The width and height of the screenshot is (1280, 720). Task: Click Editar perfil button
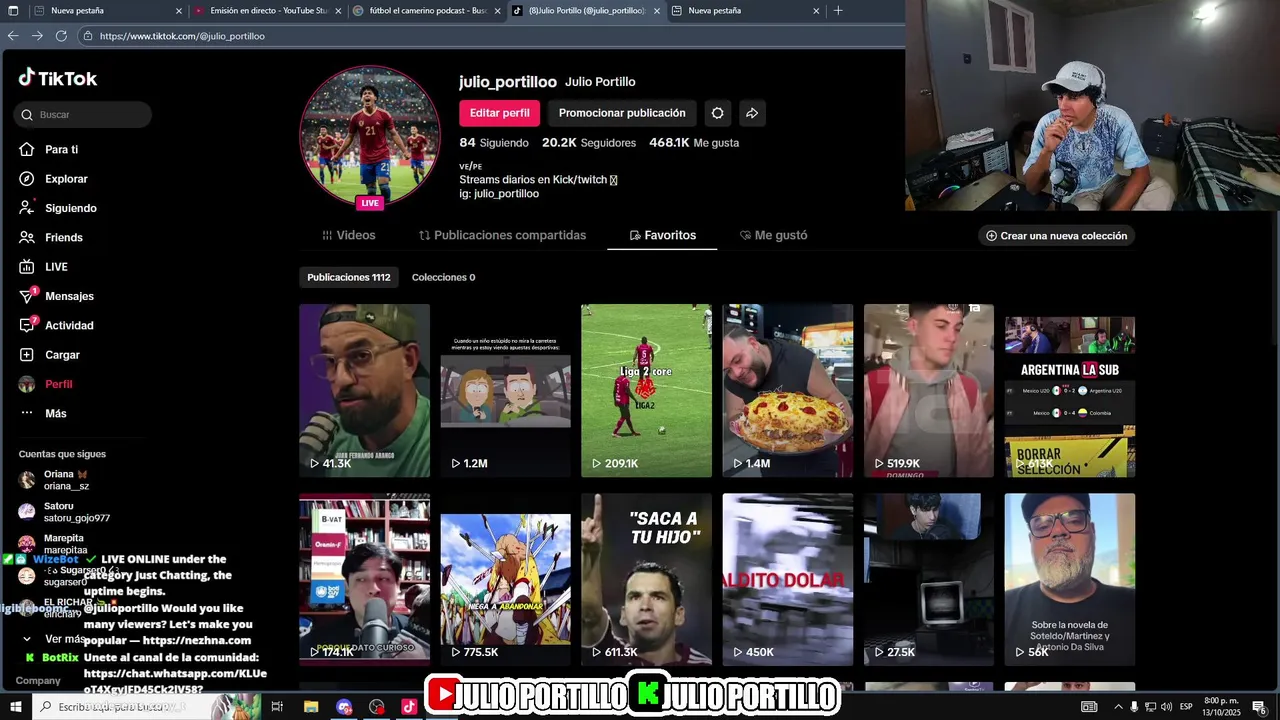tap(499, 113)
